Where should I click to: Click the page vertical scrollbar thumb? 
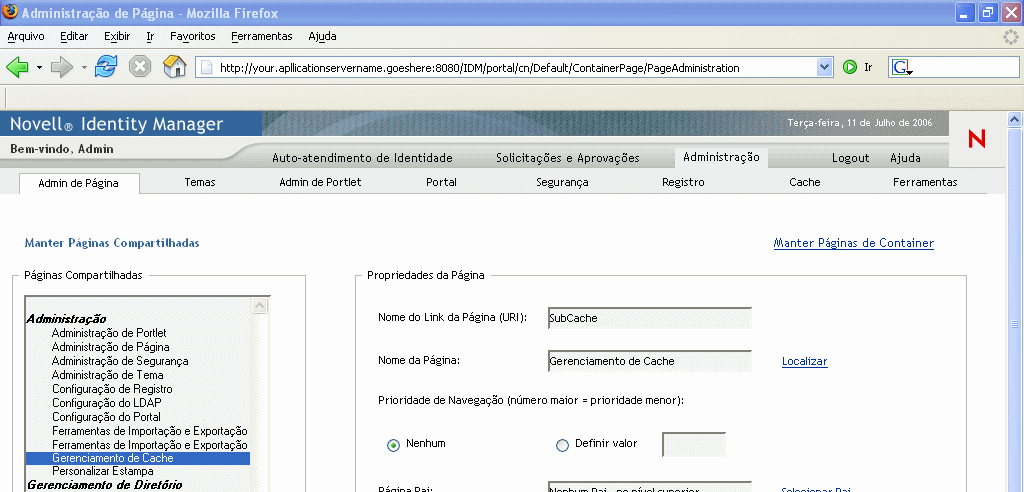coord(1014,325)
